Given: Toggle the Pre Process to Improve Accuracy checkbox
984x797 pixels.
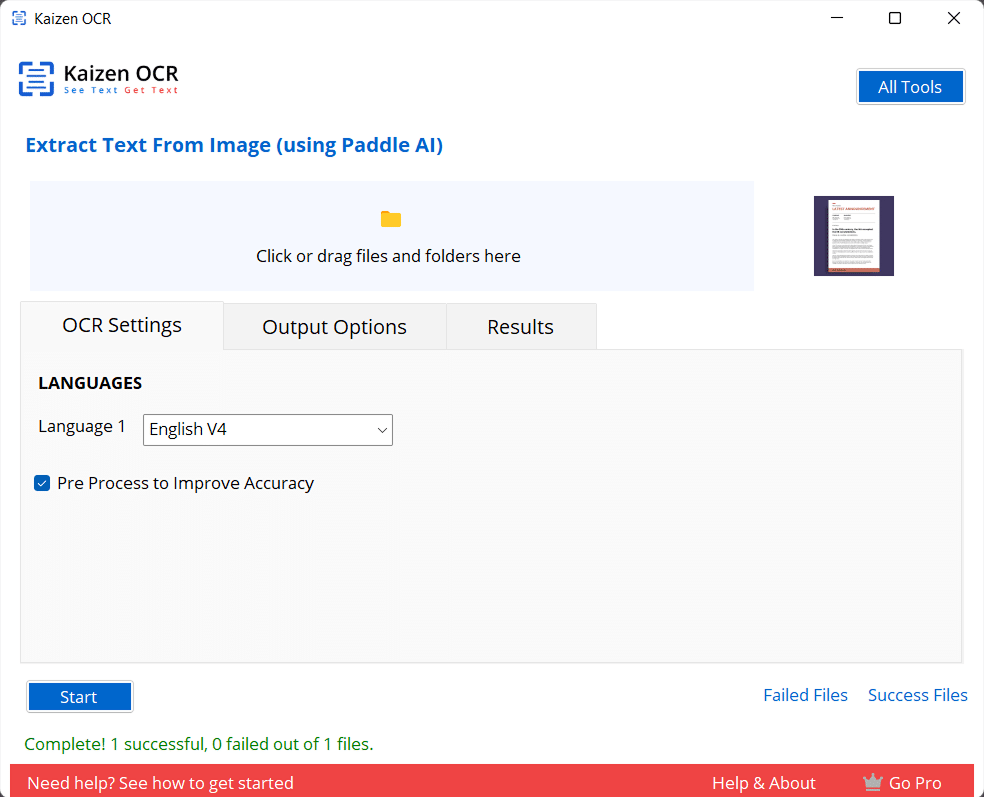Looking at the screenshot, I should 42,484.
